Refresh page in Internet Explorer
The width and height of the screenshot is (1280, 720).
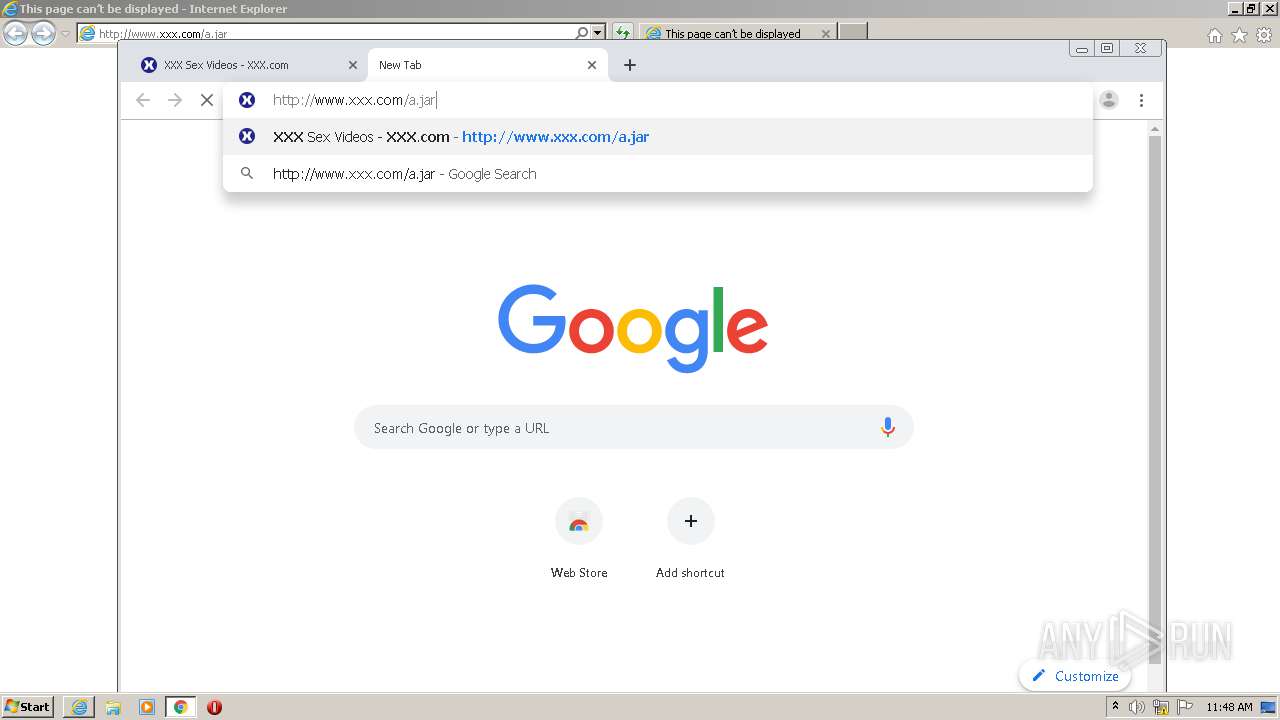pyautogui.click(x=622, y=33)
